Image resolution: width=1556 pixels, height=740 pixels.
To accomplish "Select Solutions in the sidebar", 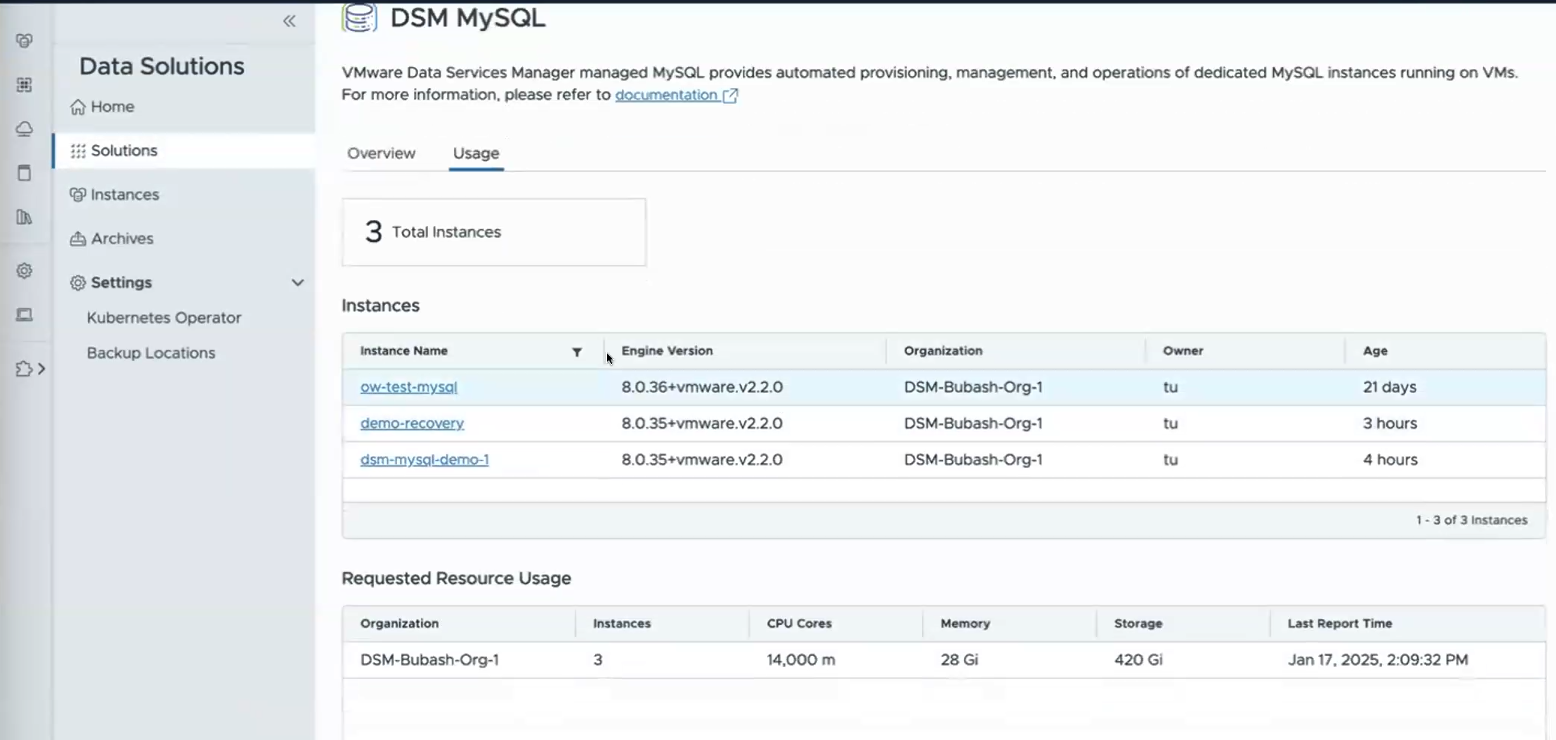I will [x=124, y=151].
